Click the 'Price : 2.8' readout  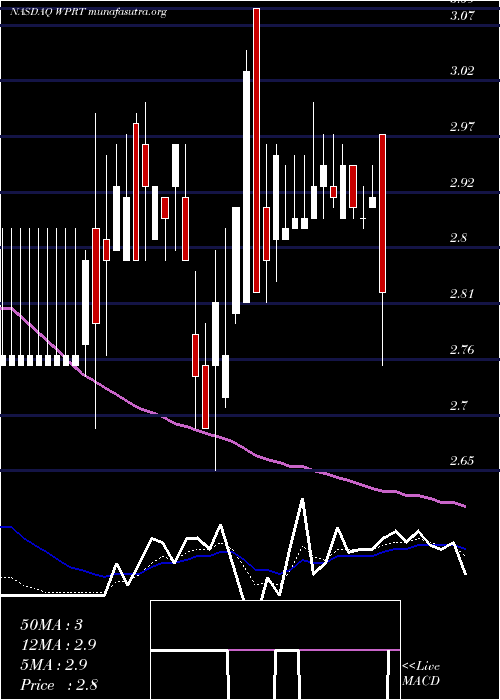[59, 685]
